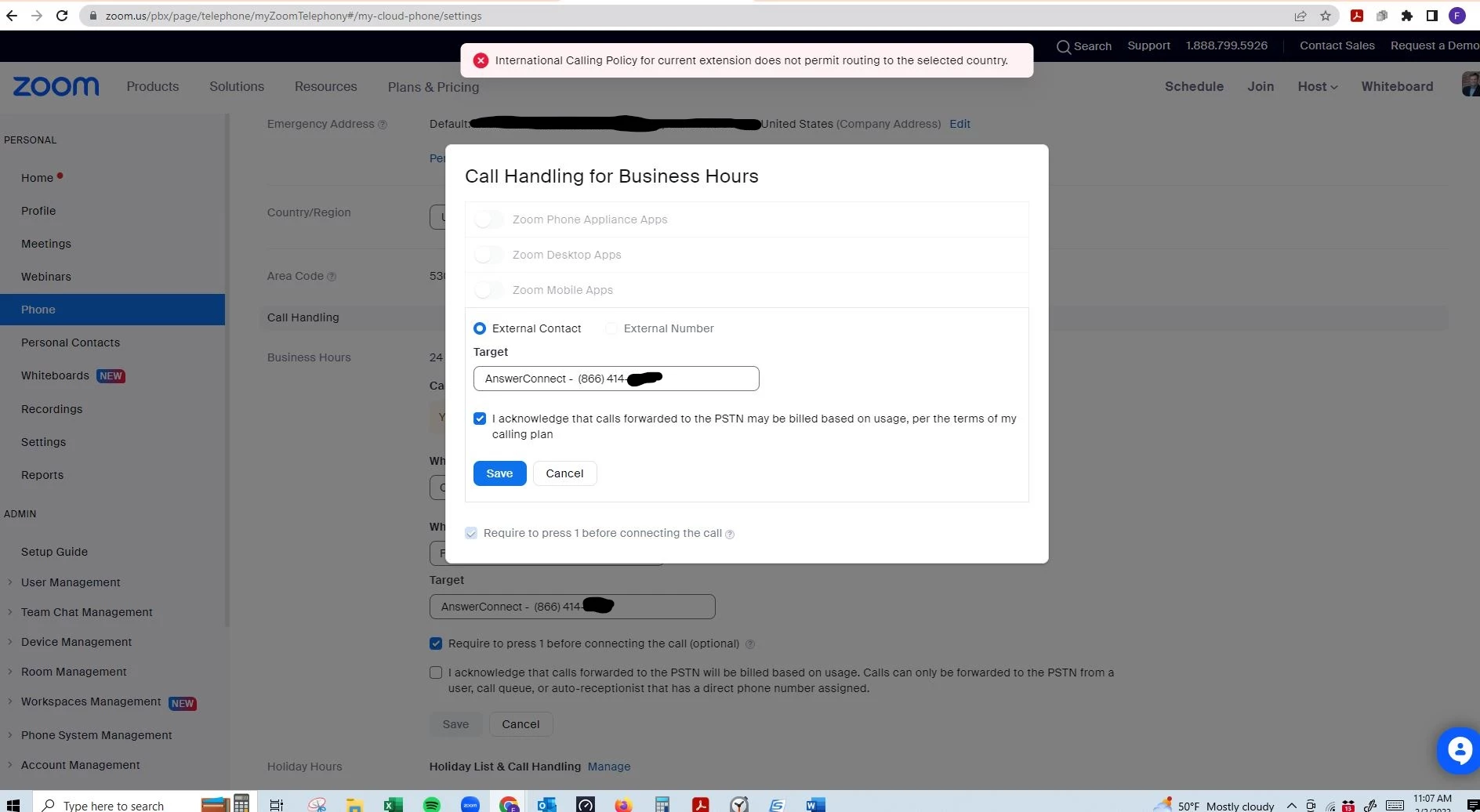The image size is (1480, 812).
Task: Click the Zoom logo
Action: (56, 86)
